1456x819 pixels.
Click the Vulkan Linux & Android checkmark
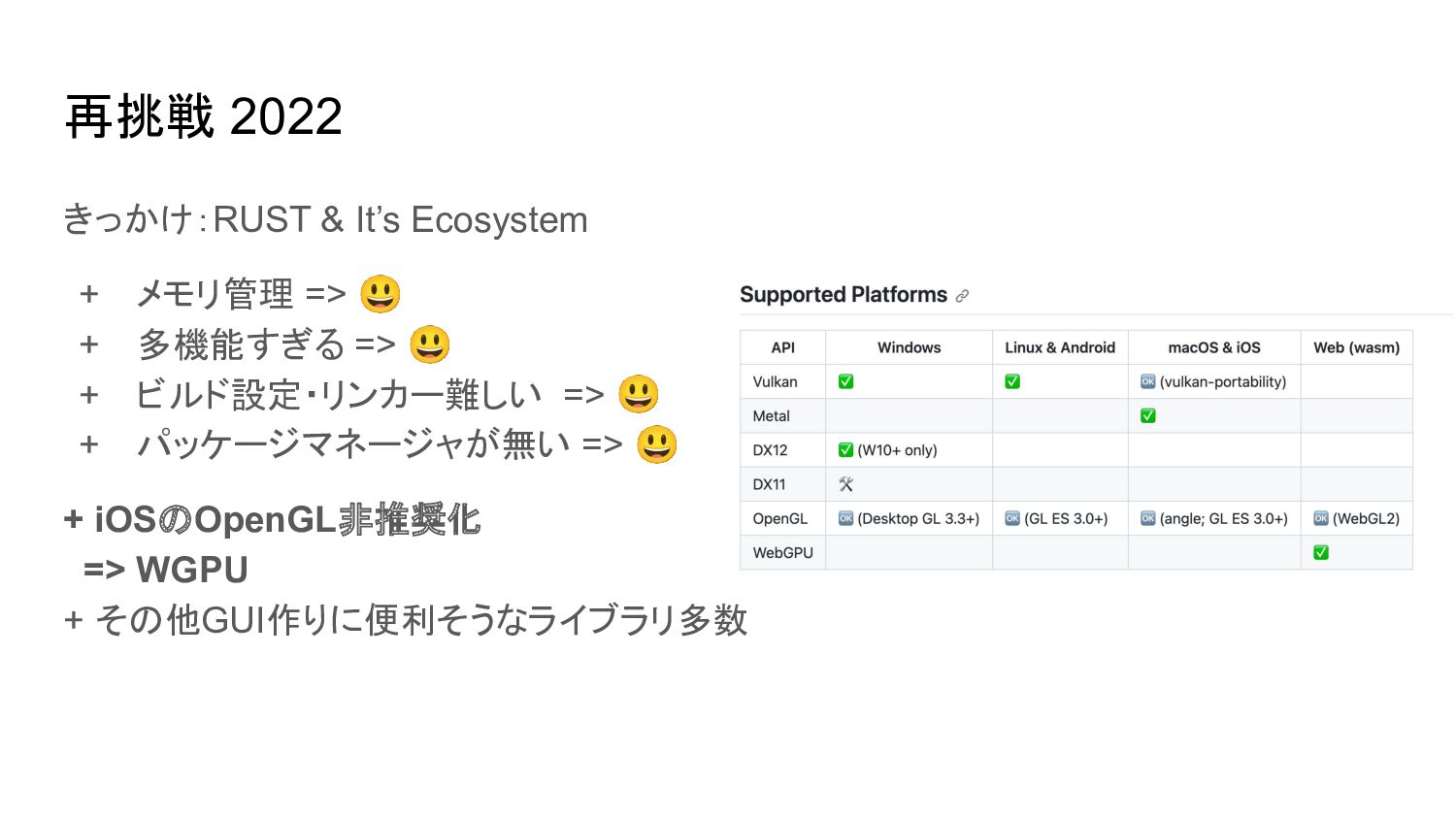point(1012,381)
